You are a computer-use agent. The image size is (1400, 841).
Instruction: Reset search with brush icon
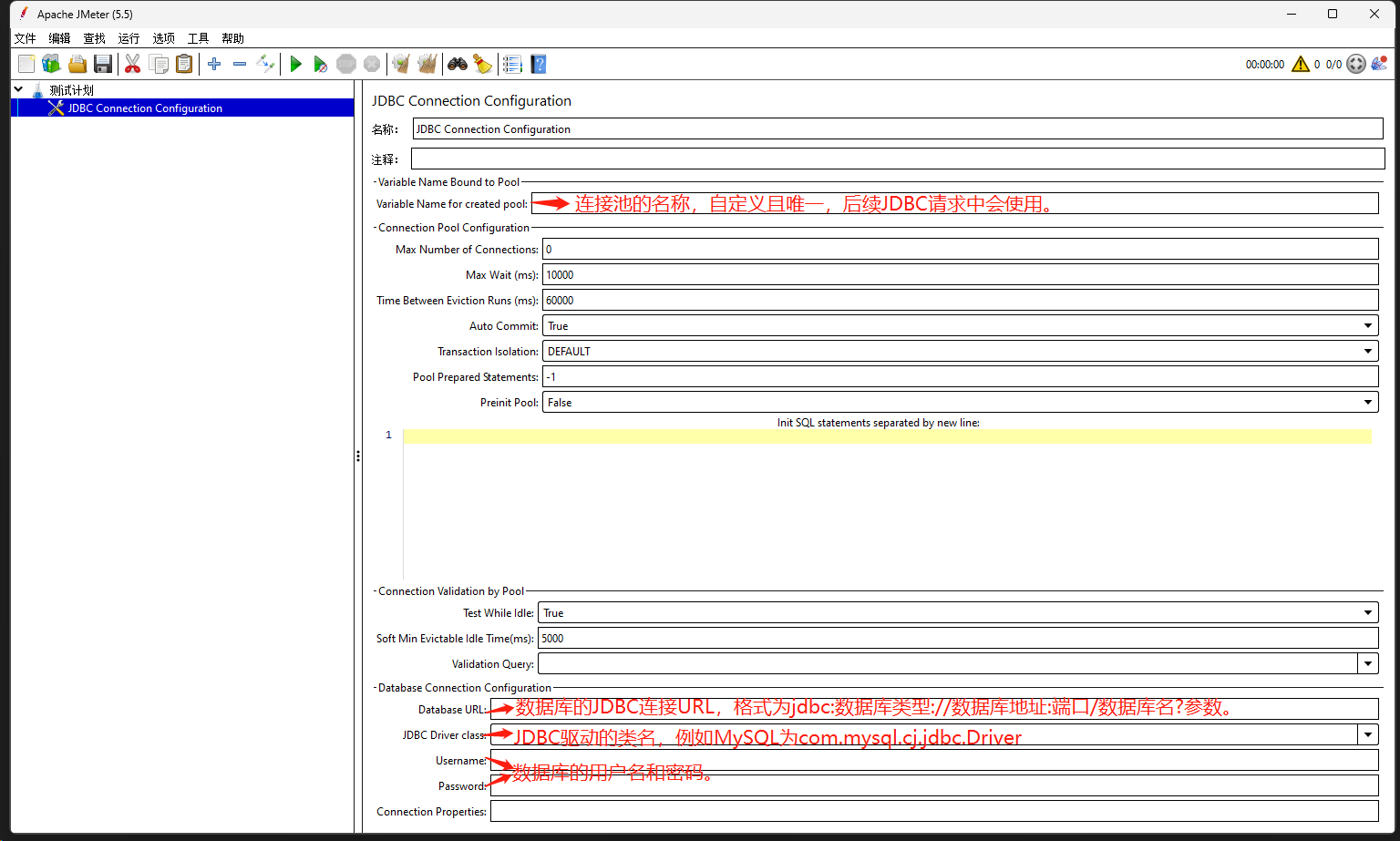point(483,64)
